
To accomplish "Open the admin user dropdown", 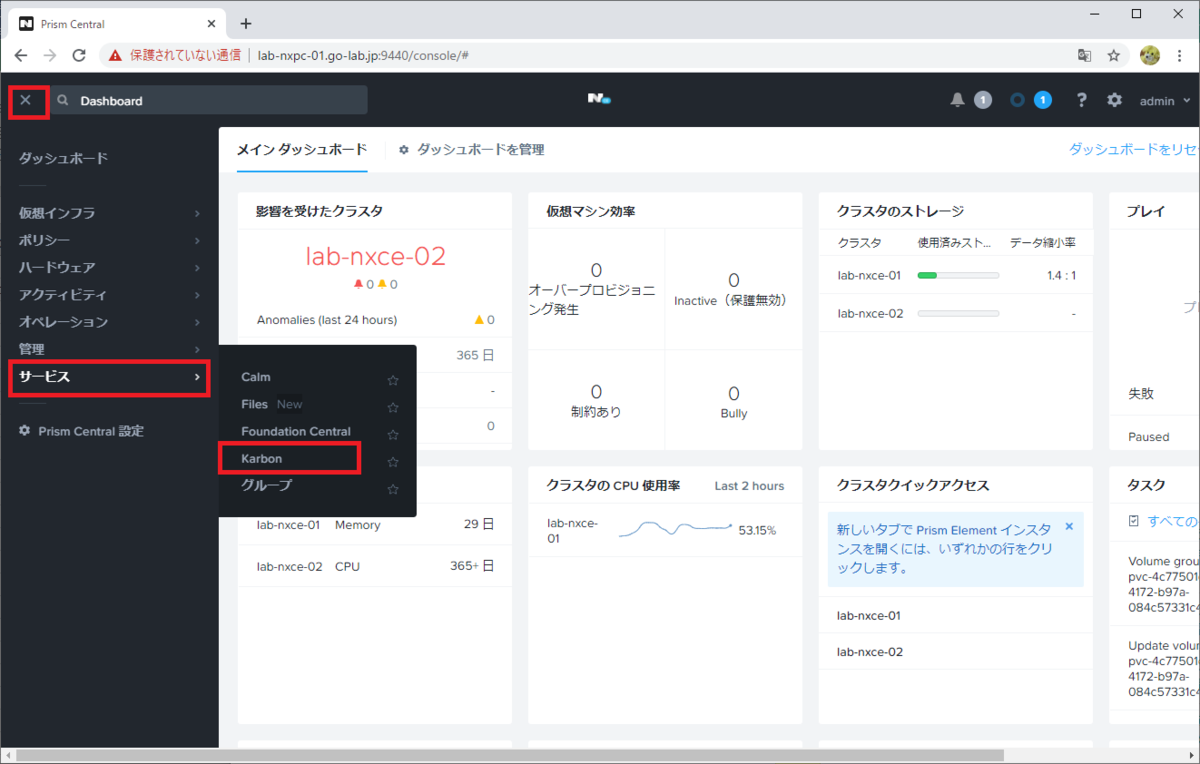I will click(x=1165, y=101).
